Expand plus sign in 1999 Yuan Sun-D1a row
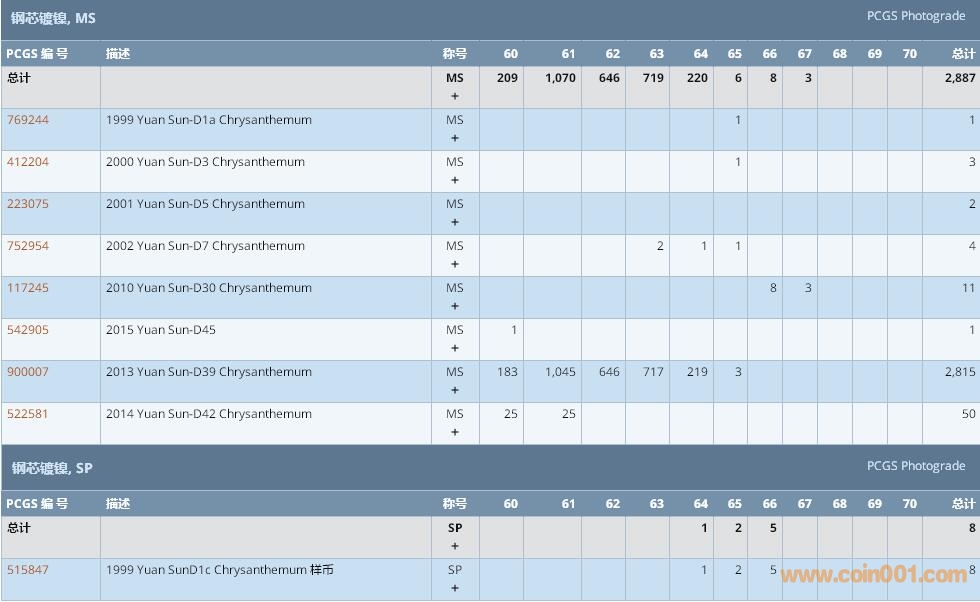 pos(455,139)
